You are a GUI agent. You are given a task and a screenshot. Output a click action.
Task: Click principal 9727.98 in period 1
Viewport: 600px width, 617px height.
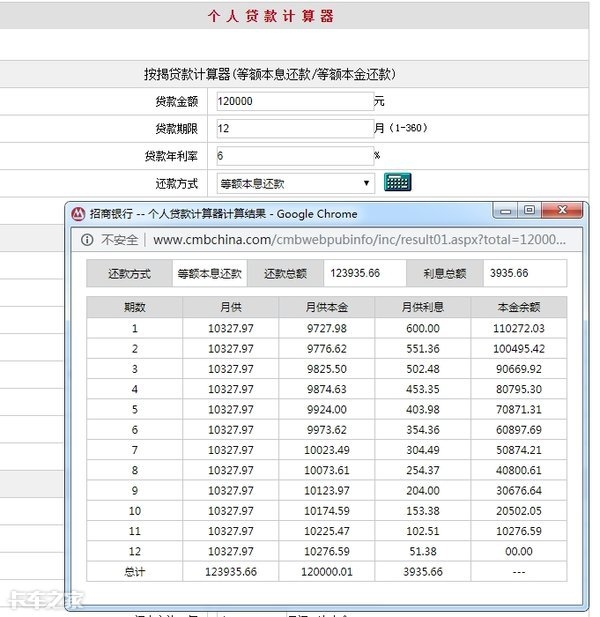[327, 328]
